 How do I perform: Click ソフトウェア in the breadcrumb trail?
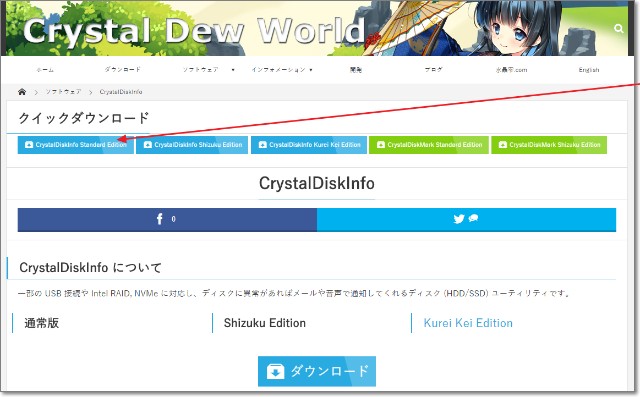(x=63, y=92)
